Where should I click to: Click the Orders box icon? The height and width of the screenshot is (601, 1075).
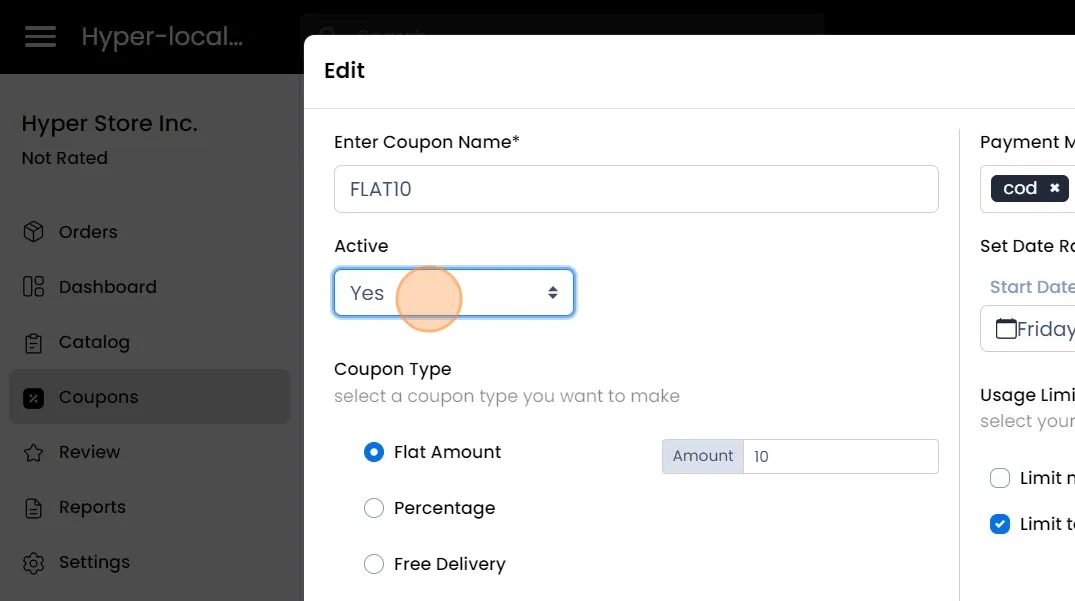(x=34, y=232)
